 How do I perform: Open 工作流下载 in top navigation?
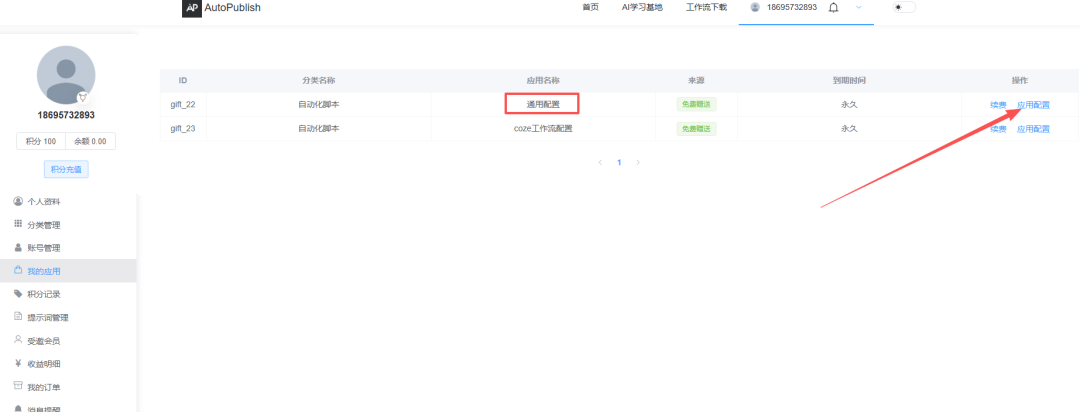[706, 8]
